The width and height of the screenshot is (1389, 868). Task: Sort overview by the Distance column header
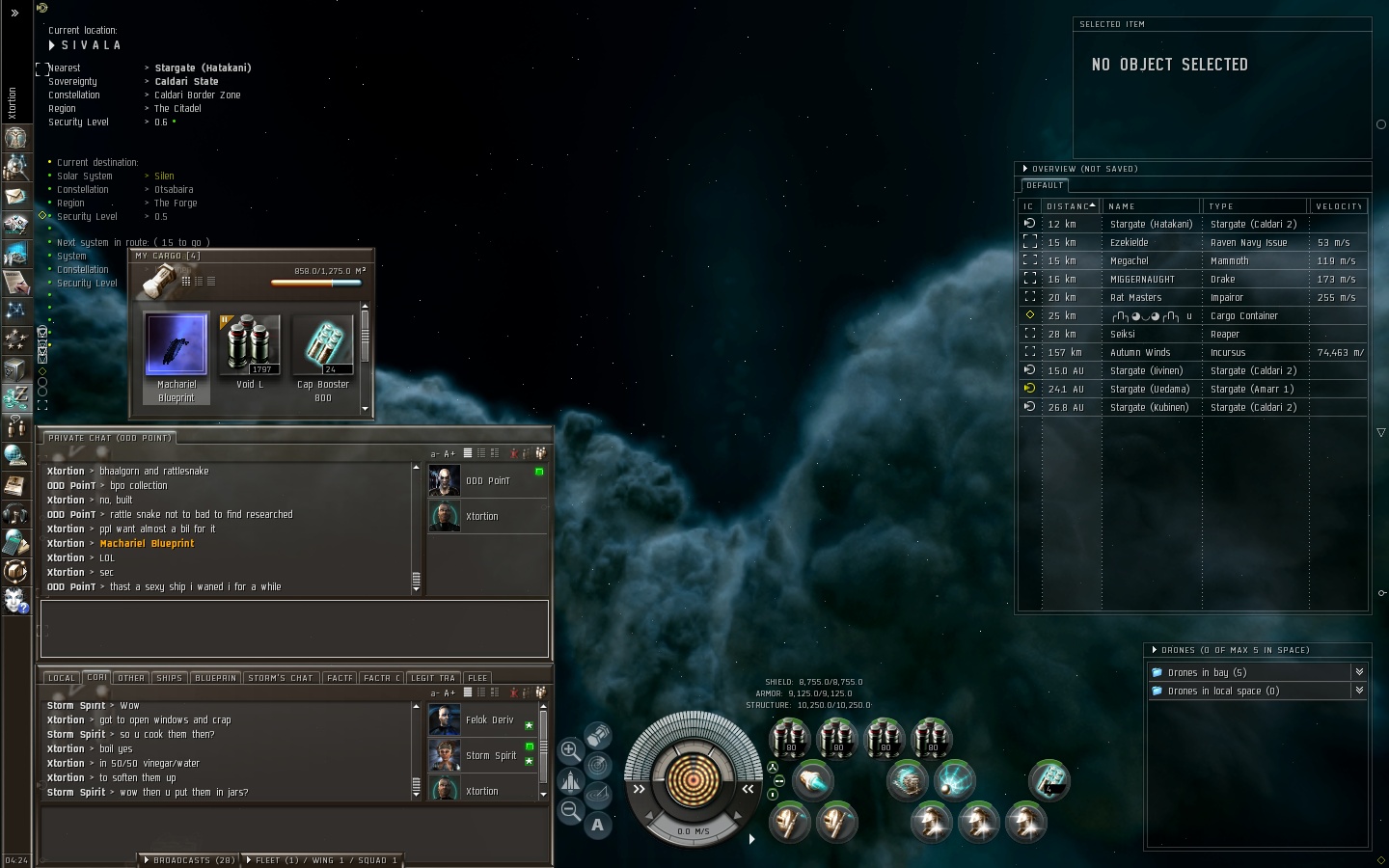[x=1071, y=206]
